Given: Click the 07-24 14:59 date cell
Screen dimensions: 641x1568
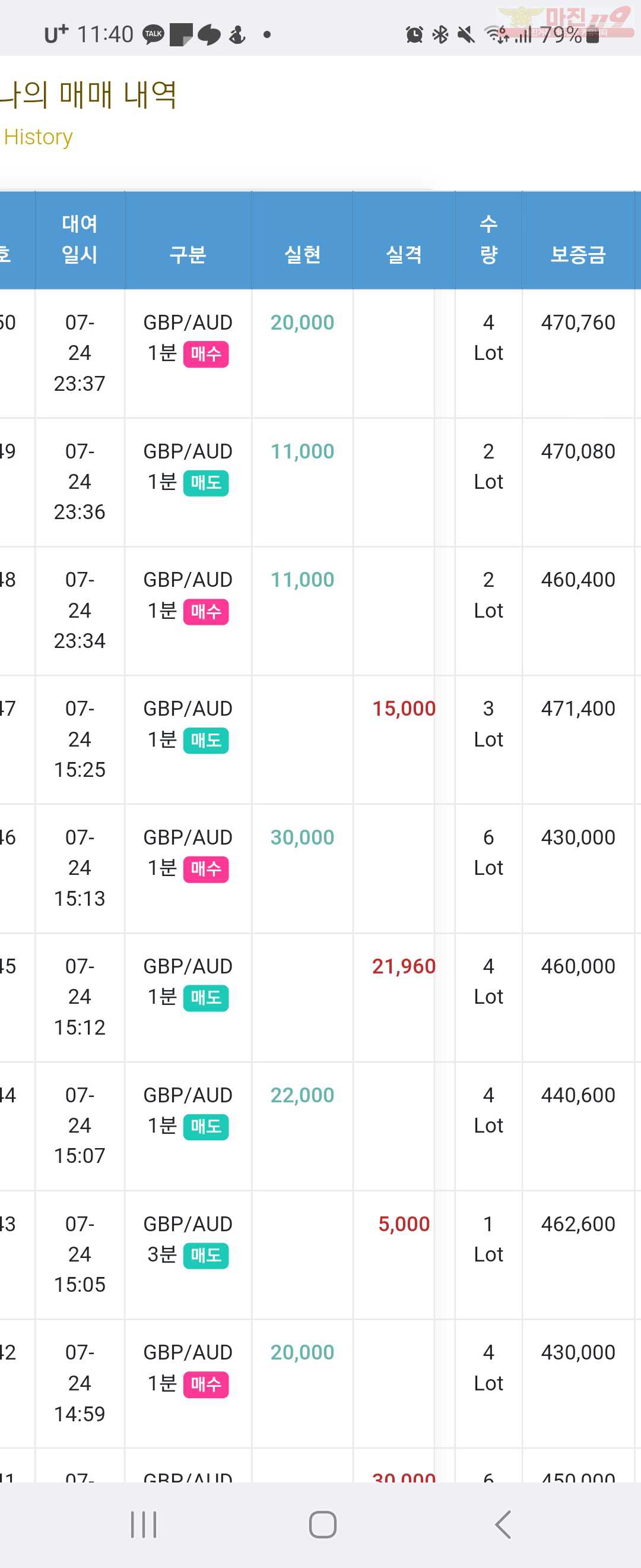Looking at the screenshot, I should [80, 1383].
